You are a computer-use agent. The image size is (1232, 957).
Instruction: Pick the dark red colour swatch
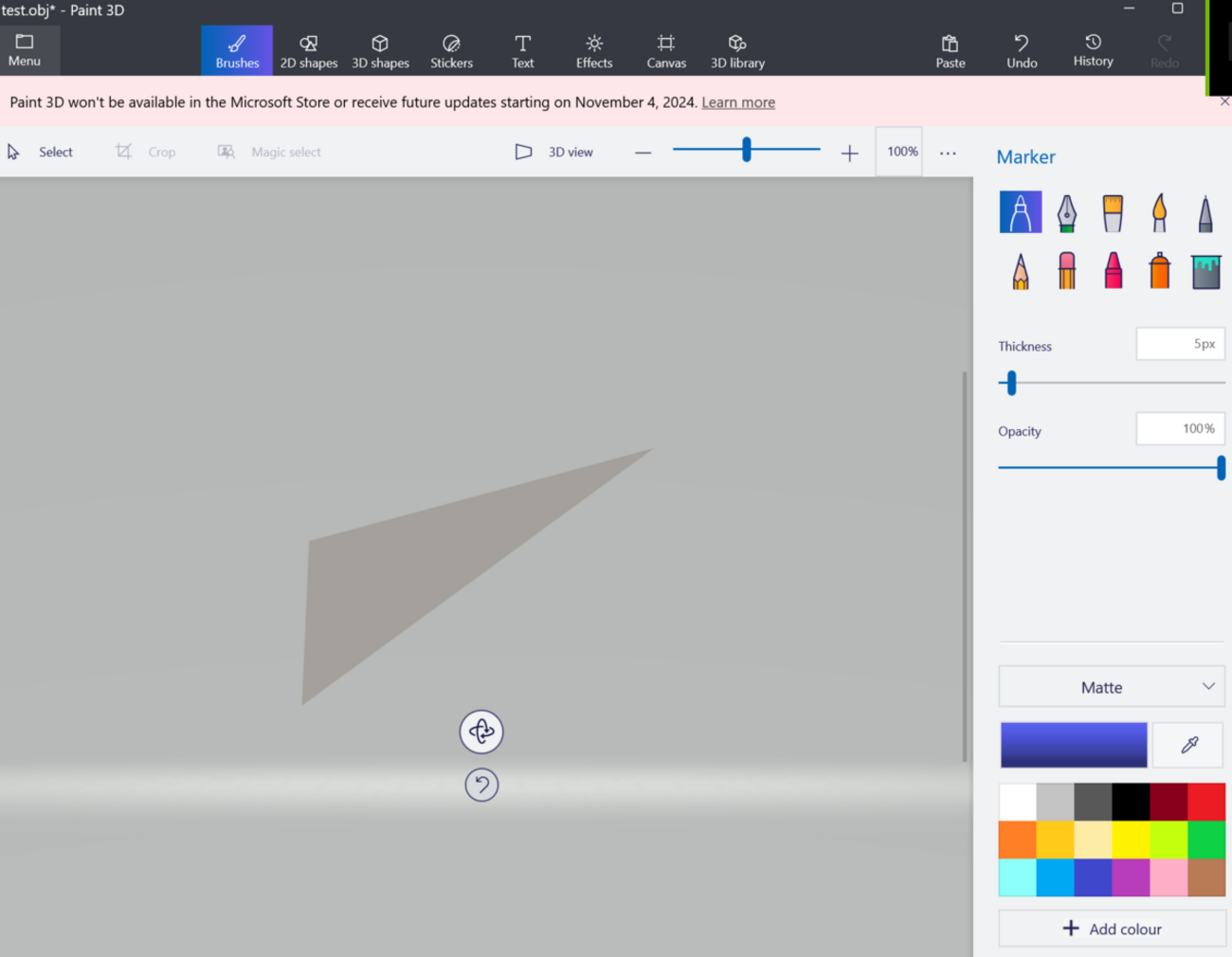[x=1169, y=802]
